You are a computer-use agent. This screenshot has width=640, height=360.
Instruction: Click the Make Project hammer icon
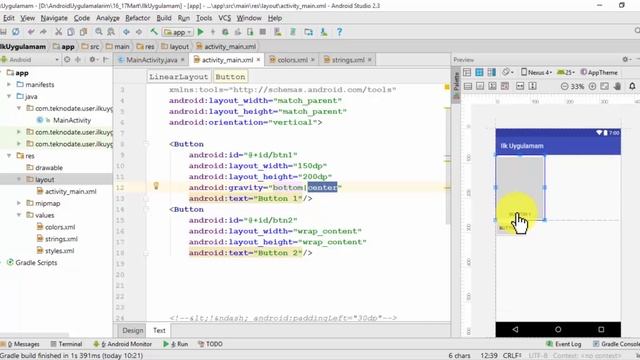154,32
